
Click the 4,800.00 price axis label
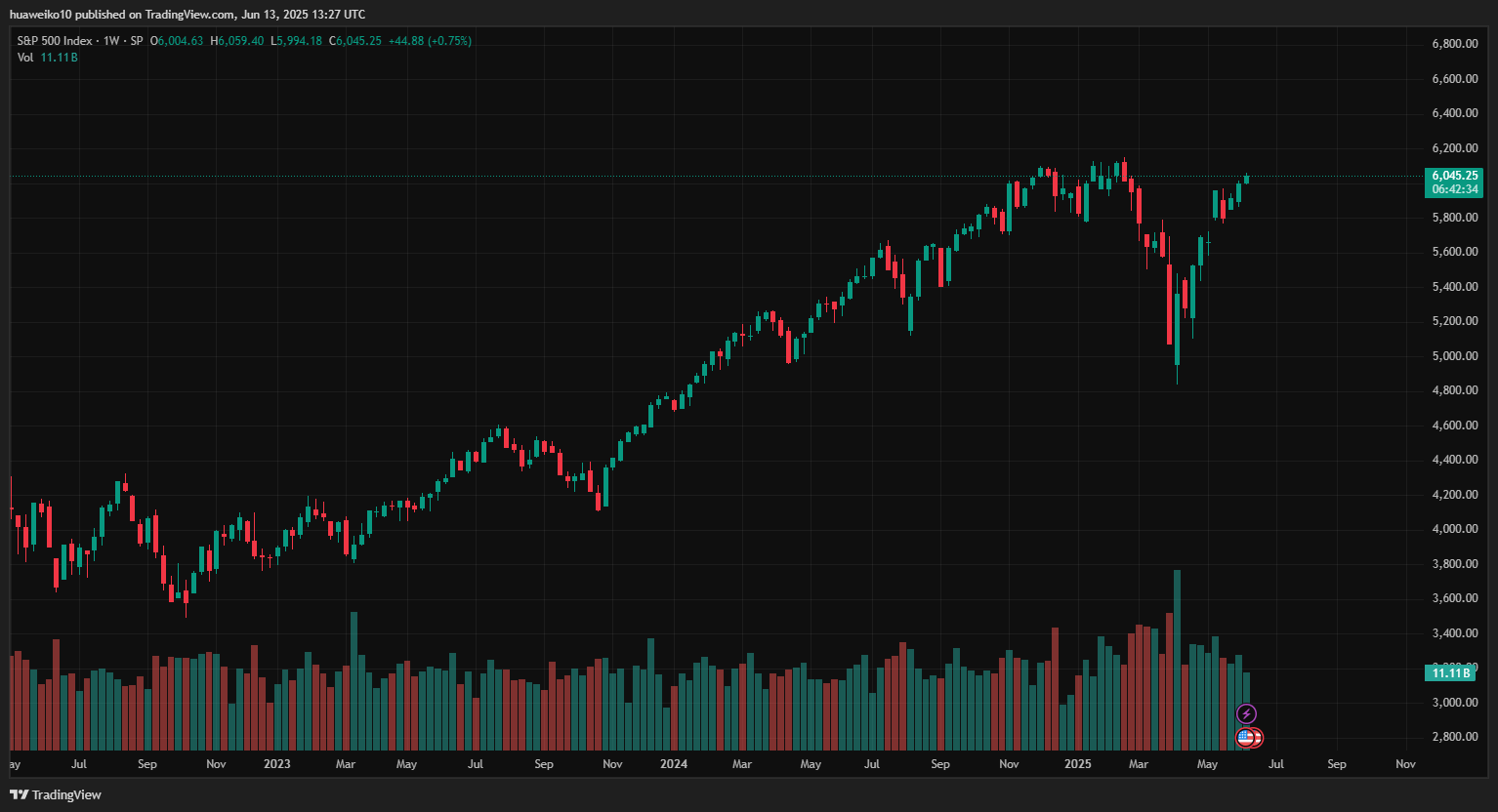[x=1454, y=390]
